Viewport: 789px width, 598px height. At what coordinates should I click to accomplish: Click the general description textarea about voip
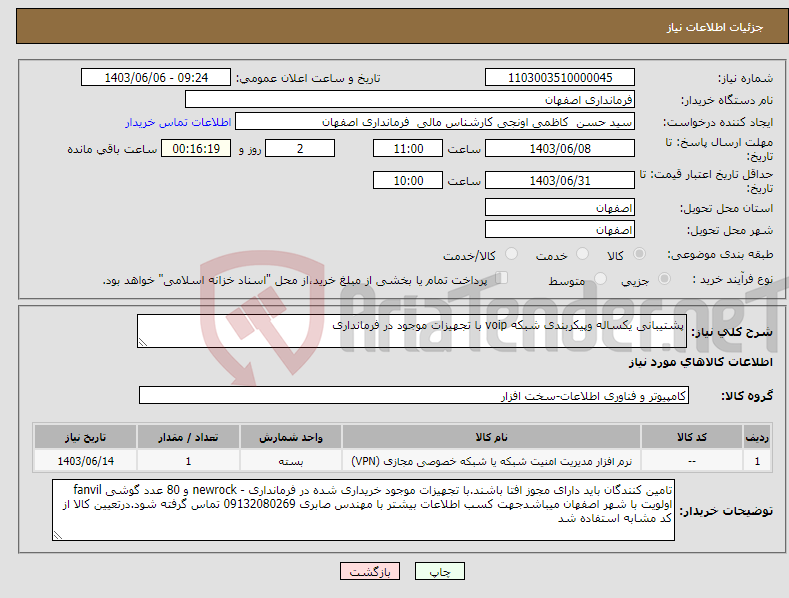[412, 331]
